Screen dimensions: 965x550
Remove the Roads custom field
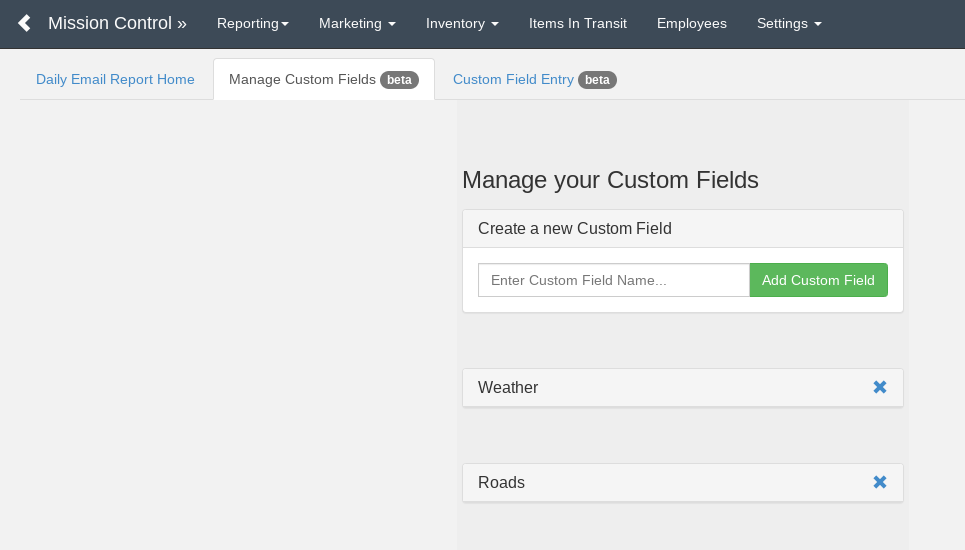[879, 482]
